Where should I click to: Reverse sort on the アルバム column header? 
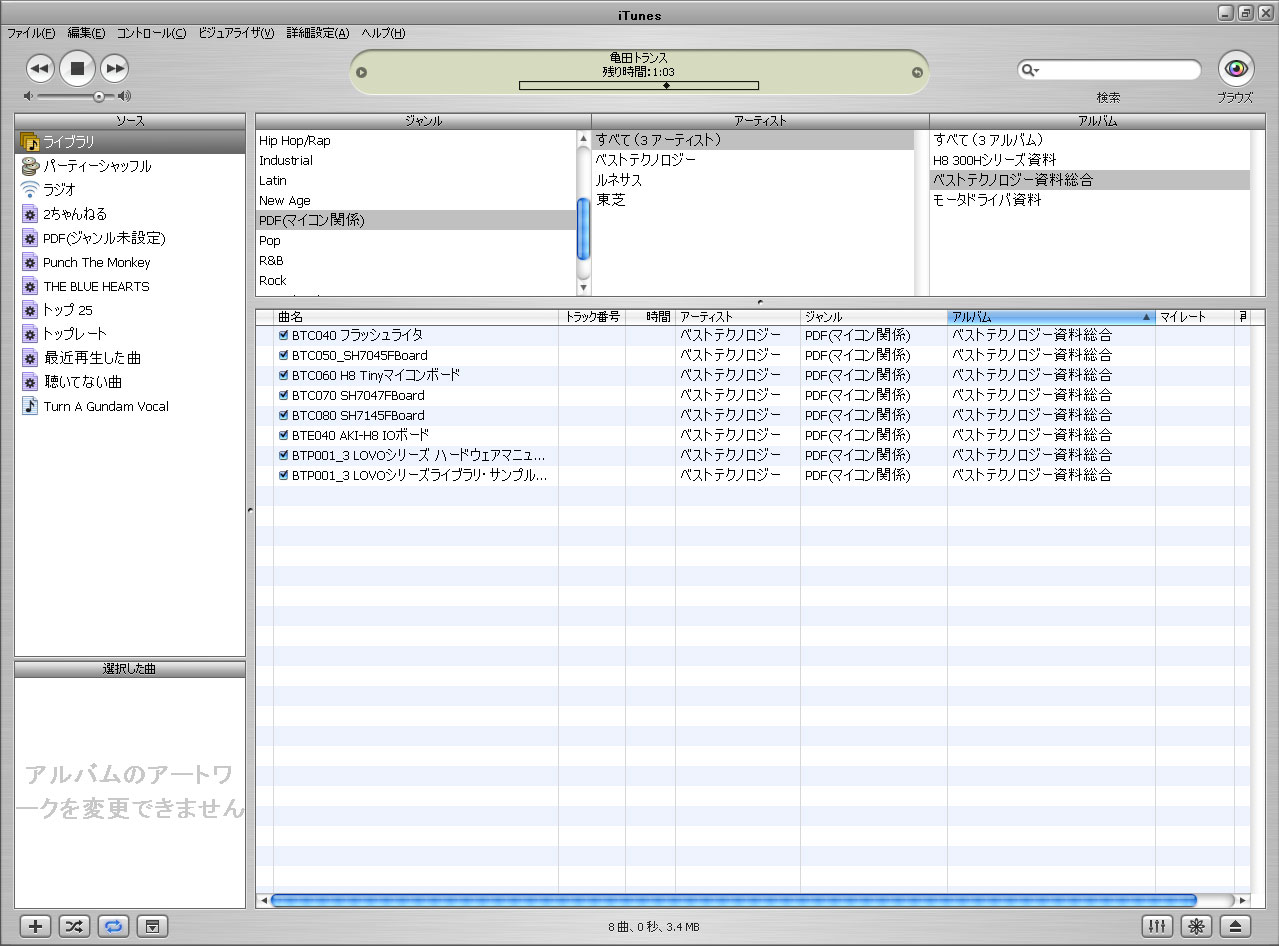(x=1051, y=317)
